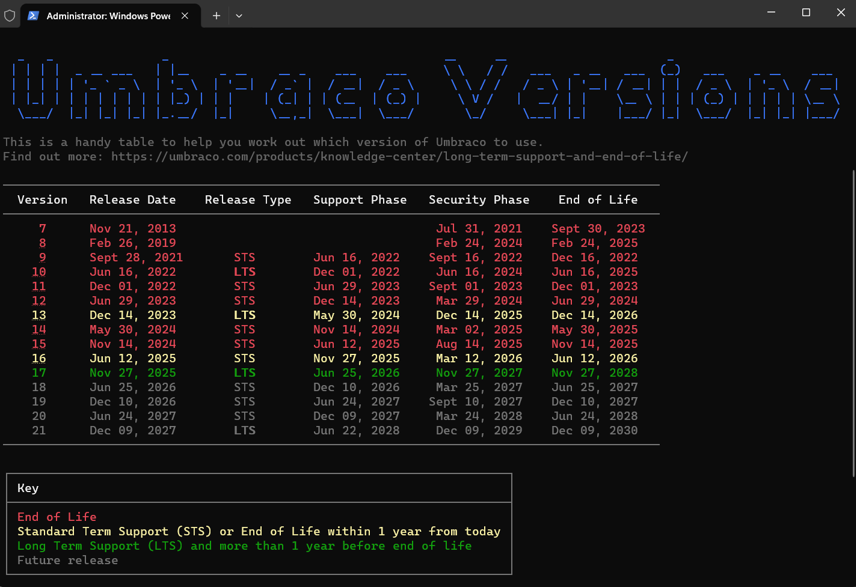The image size is (856, 587).
Task: Click the Key box header
Action: [27, 488]
